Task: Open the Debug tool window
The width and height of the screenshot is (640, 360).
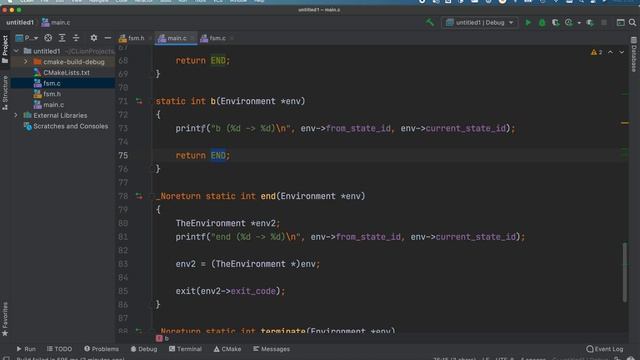Action: [x=144, y=349]
